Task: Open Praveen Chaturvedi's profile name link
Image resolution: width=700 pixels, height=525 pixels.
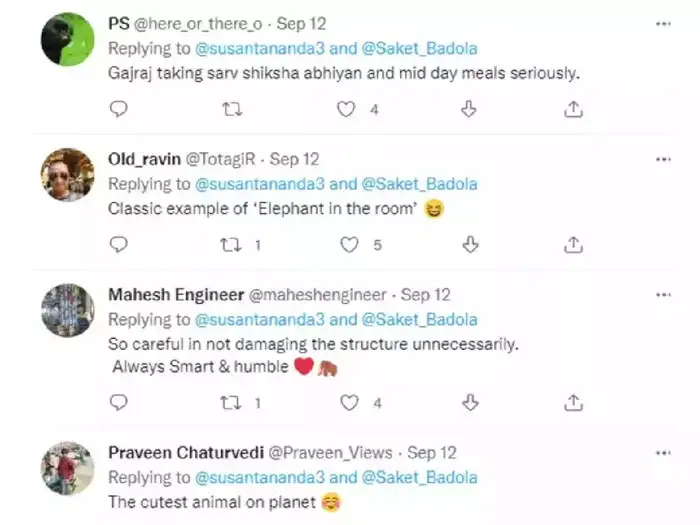Action: click(174, 453)
